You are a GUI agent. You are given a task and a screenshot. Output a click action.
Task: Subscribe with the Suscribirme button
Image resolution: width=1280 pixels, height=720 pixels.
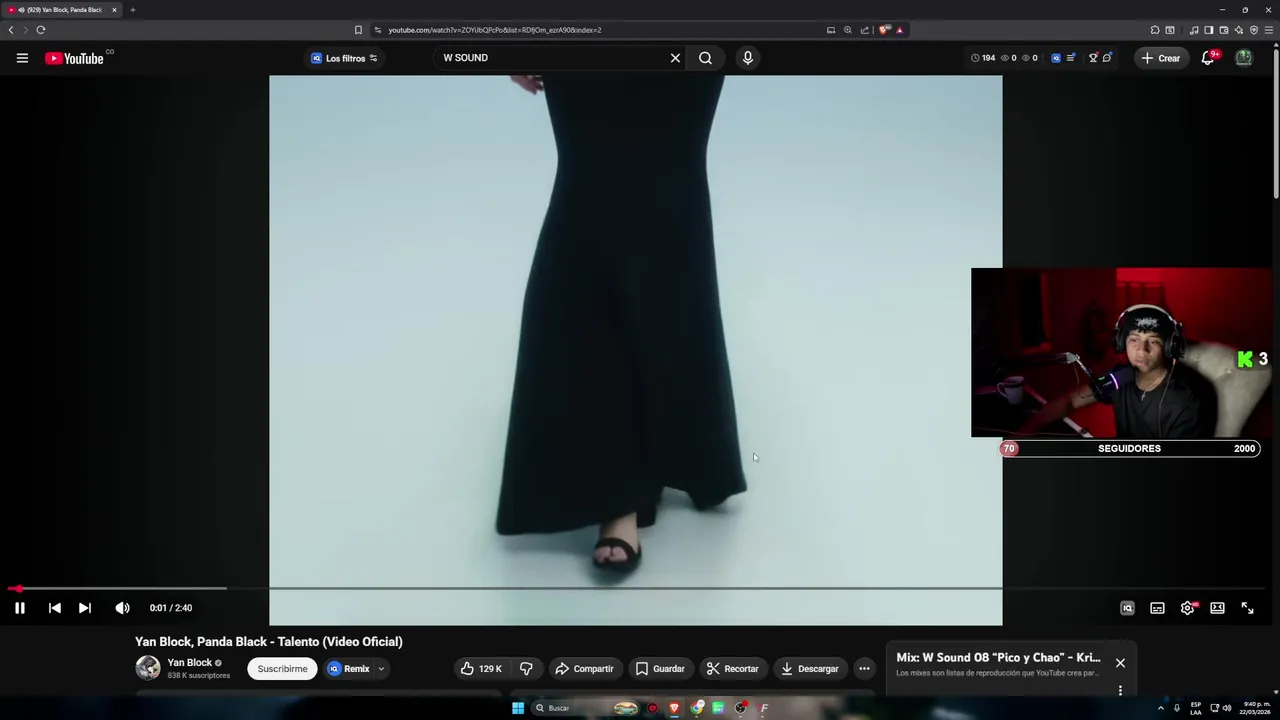pos(282,669)
